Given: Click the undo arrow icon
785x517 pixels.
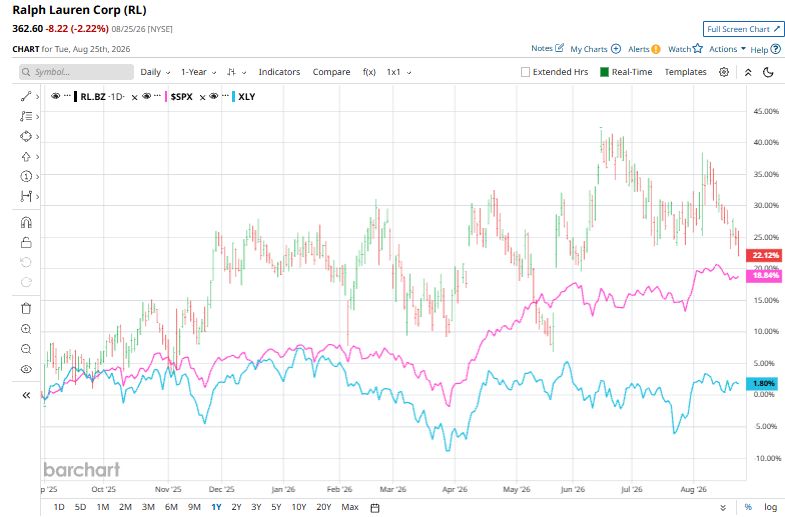Looking at the screenshot, I should pos(26,262).
